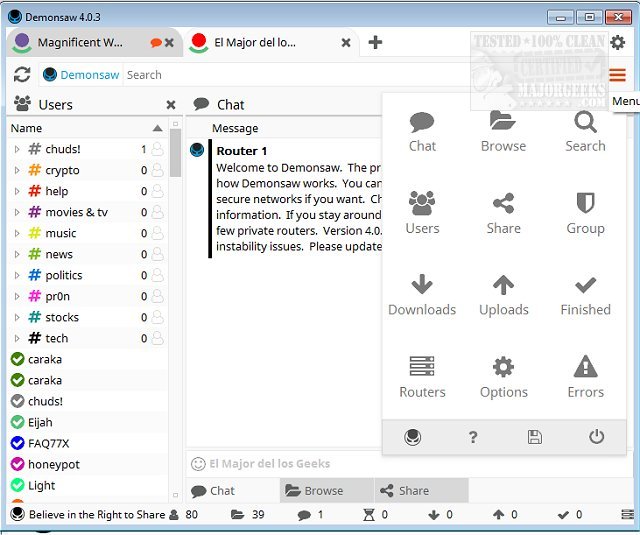
Task: Click the folder count icon in status bar
Action: [238, 515]
